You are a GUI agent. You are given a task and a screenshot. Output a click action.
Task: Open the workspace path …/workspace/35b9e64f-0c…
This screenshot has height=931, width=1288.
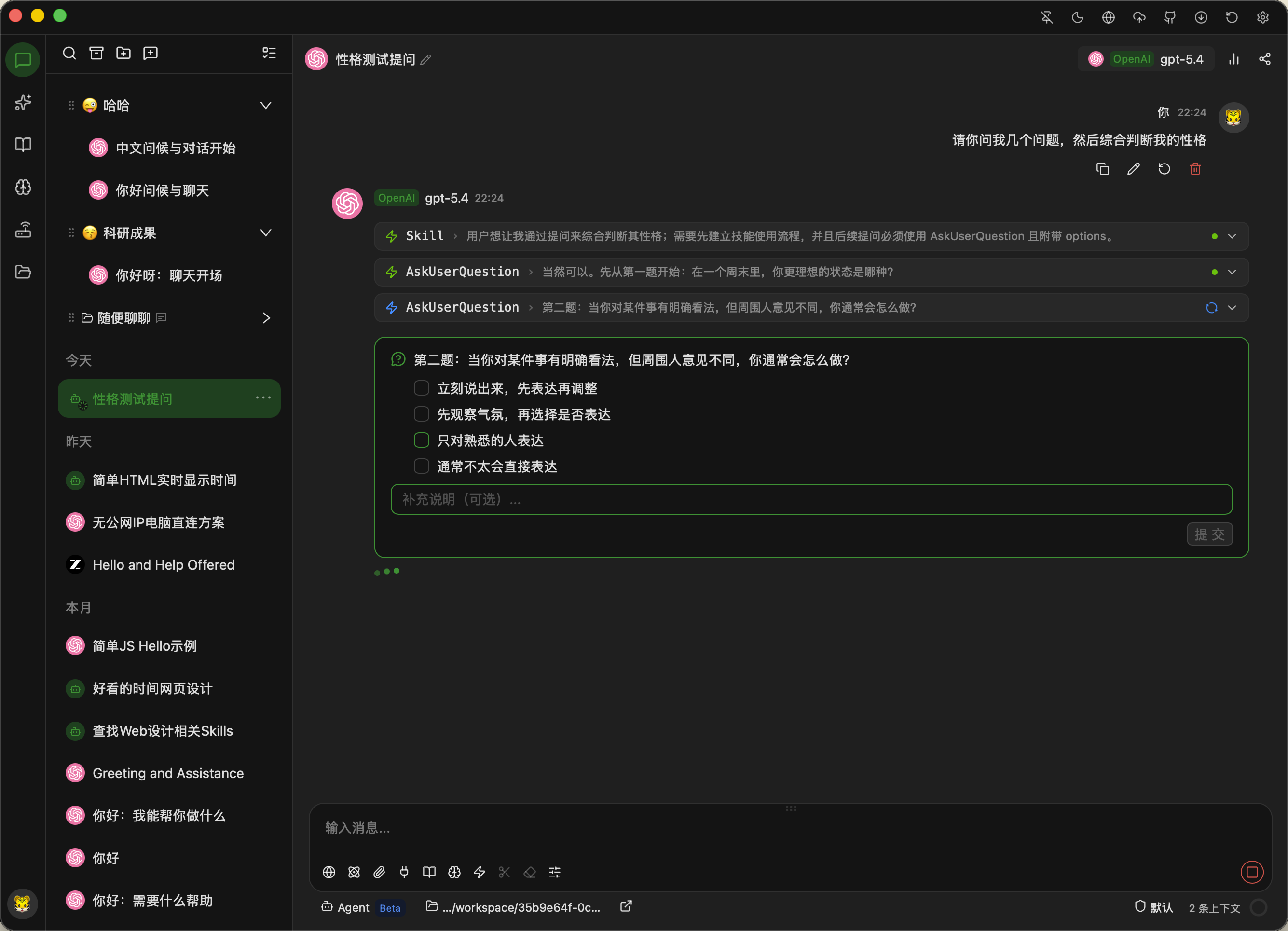tap(513, 907)
